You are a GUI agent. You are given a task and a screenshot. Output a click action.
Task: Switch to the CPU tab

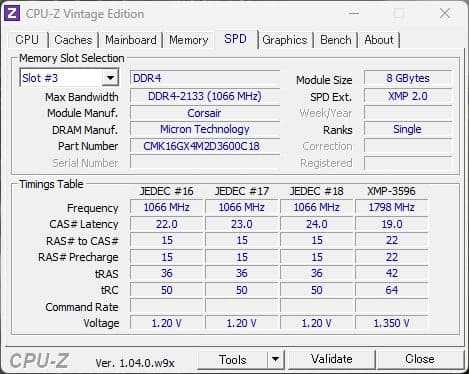27,40
